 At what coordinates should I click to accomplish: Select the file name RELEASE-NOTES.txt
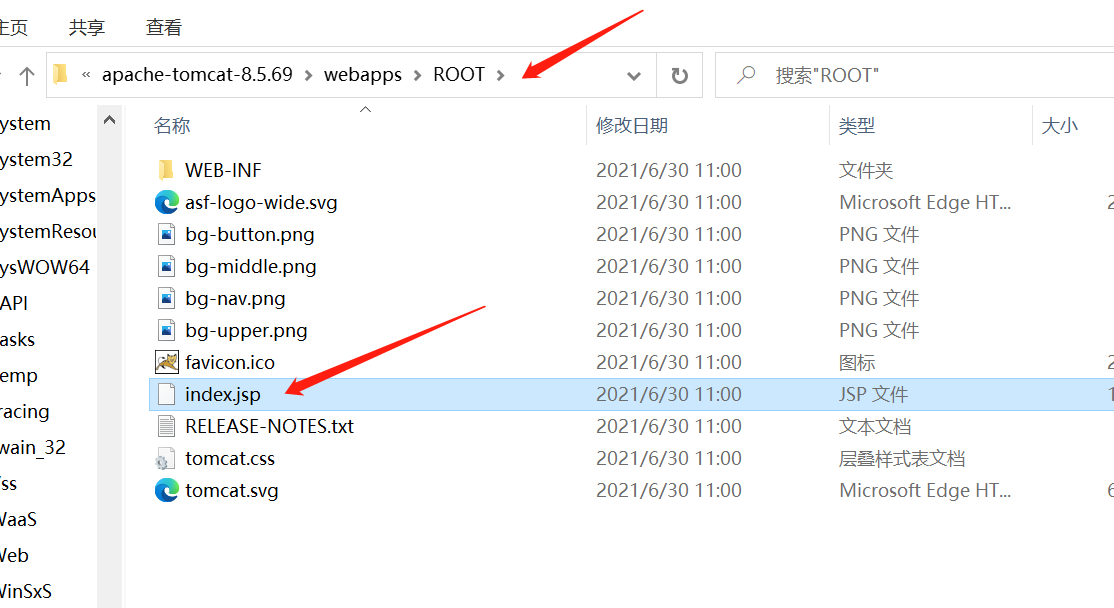coord(269,426)
